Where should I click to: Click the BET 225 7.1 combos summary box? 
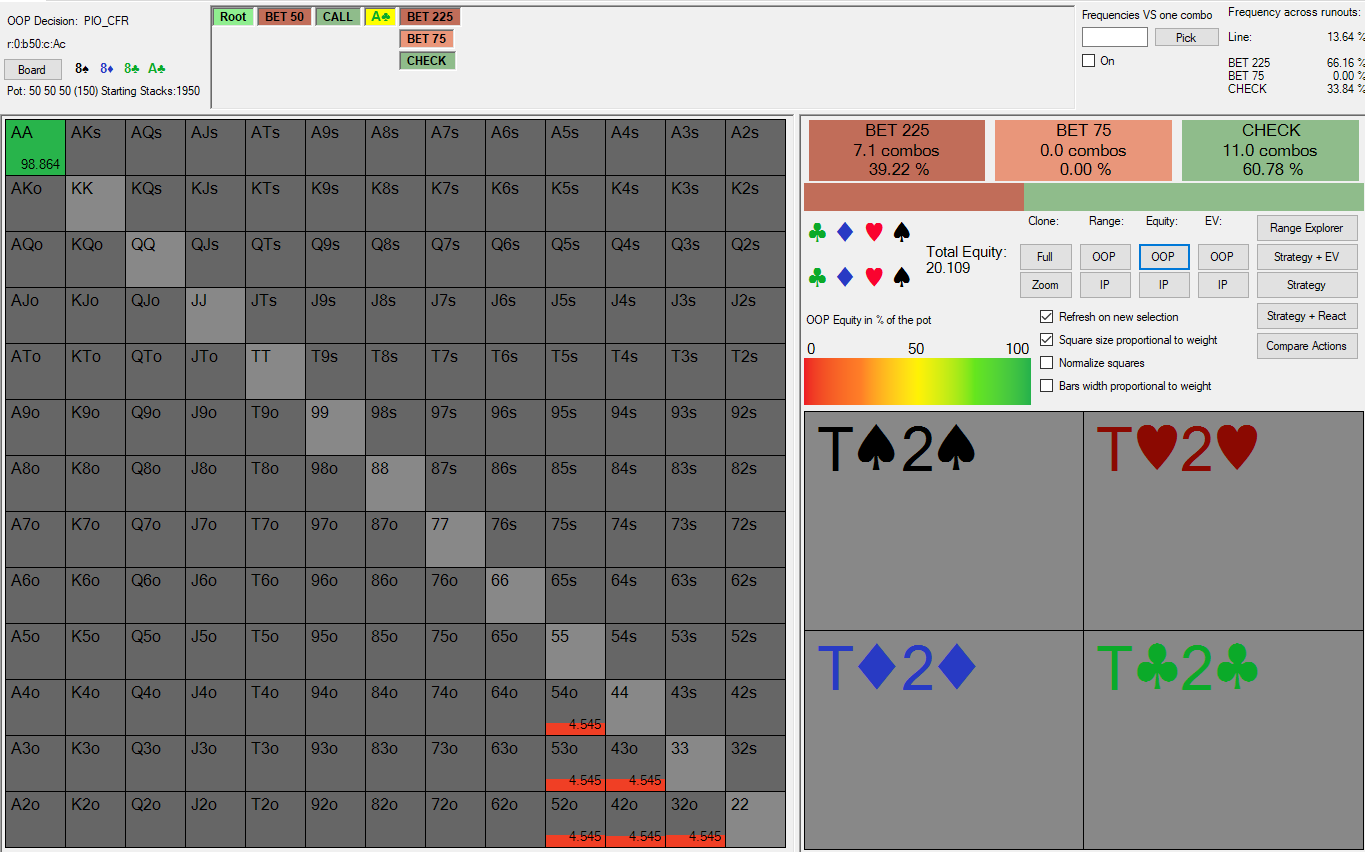[x=896, y=150]
